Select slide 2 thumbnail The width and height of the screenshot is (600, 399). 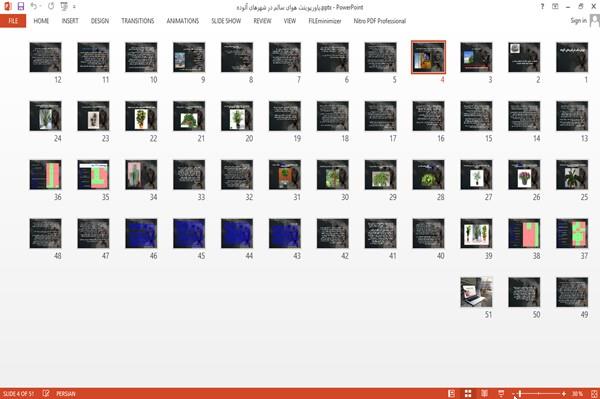point(524,57)
